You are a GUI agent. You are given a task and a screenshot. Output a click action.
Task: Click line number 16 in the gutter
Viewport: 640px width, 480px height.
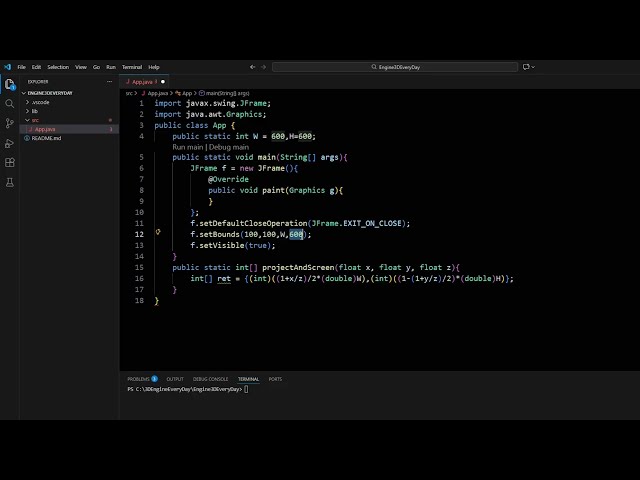tap(139, 279)
